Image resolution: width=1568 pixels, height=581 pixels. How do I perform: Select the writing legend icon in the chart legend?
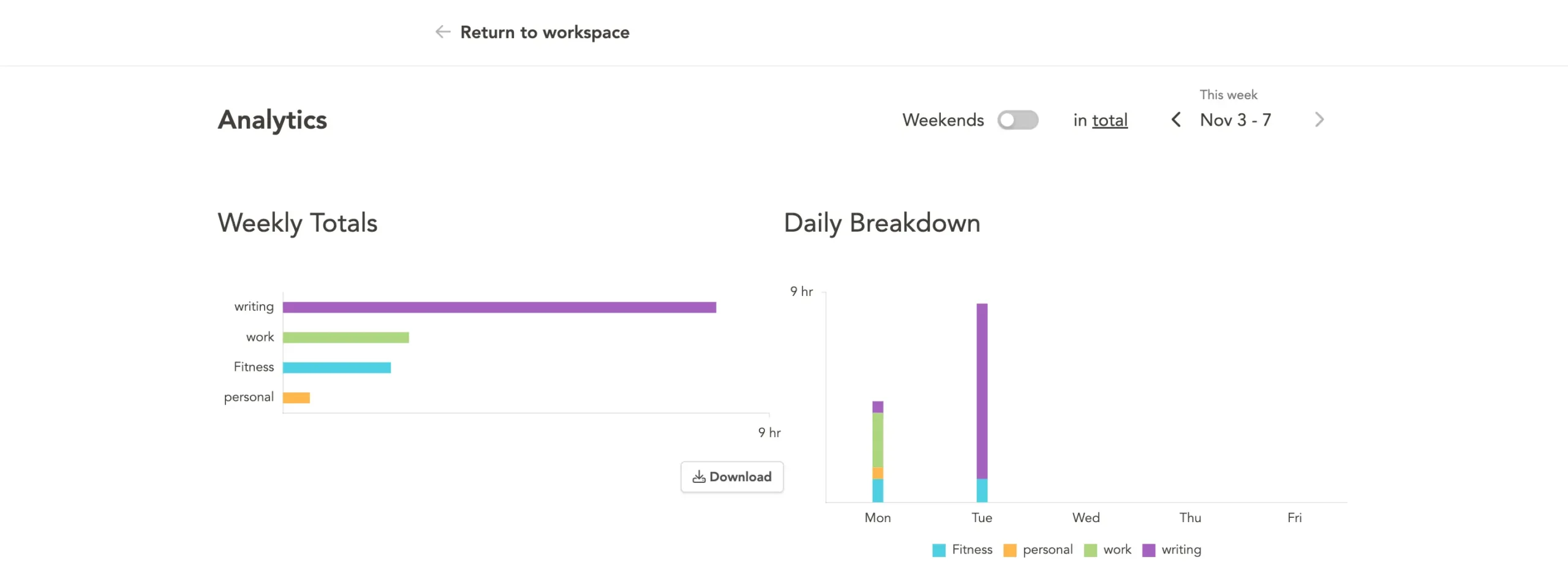[1150, 550]
